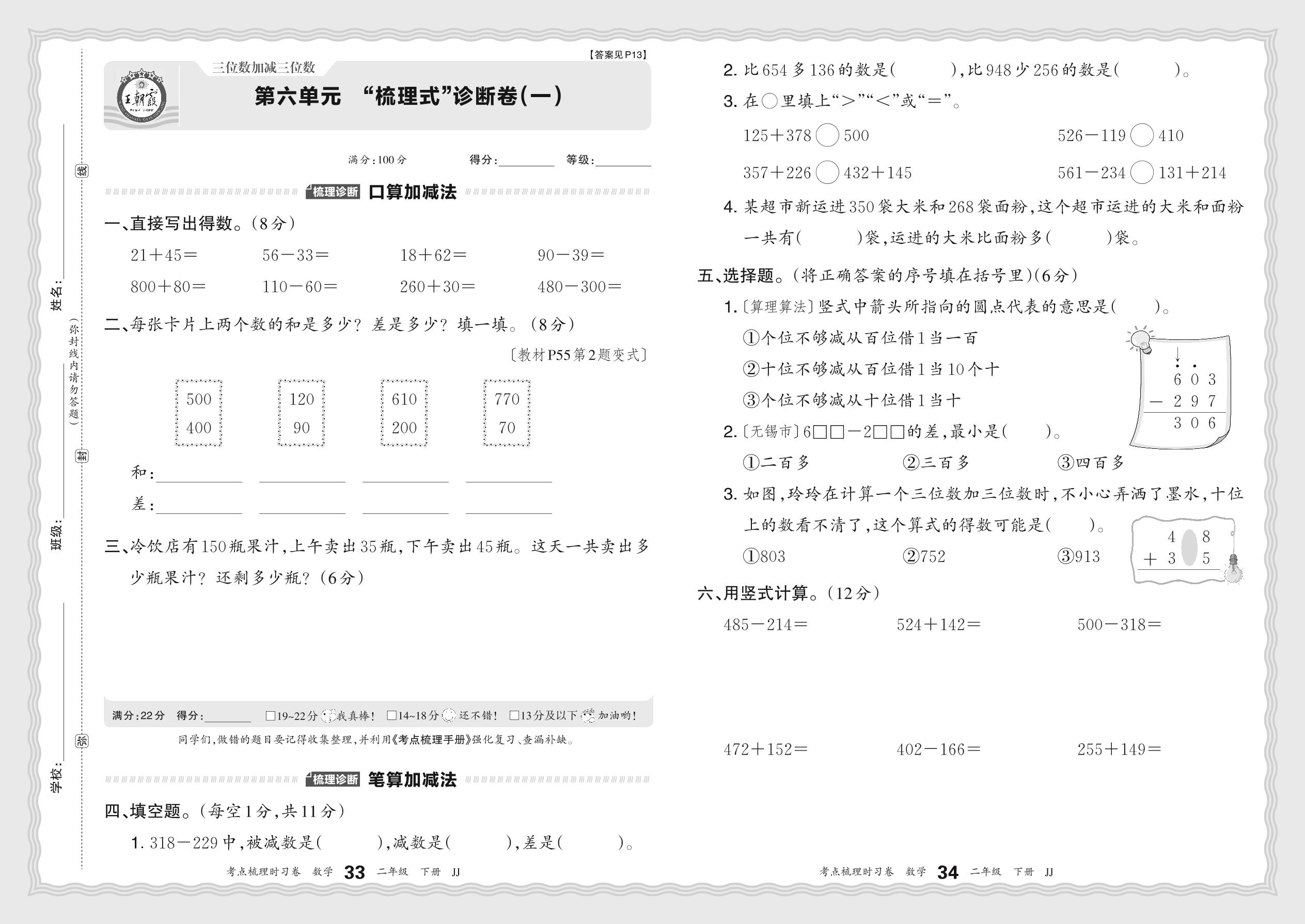Image resolution: width=1305 pixels, height=924 pixels.
Task: Click the 梳理诊断 tag before 口算加减法
Action: point(334,192)
